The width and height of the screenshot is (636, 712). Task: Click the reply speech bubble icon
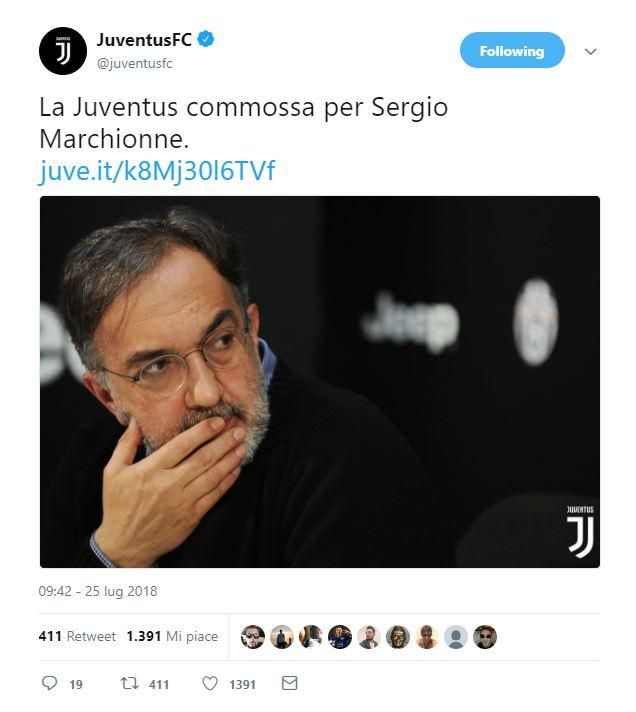49,683
